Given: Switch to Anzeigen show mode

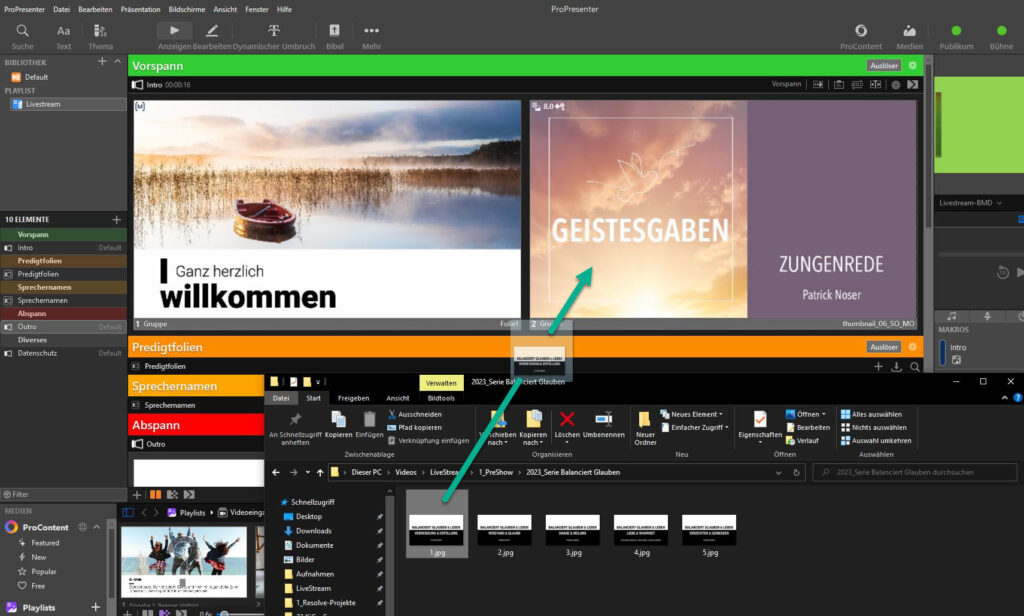Looking at the screenshot, I should (174, 36).
